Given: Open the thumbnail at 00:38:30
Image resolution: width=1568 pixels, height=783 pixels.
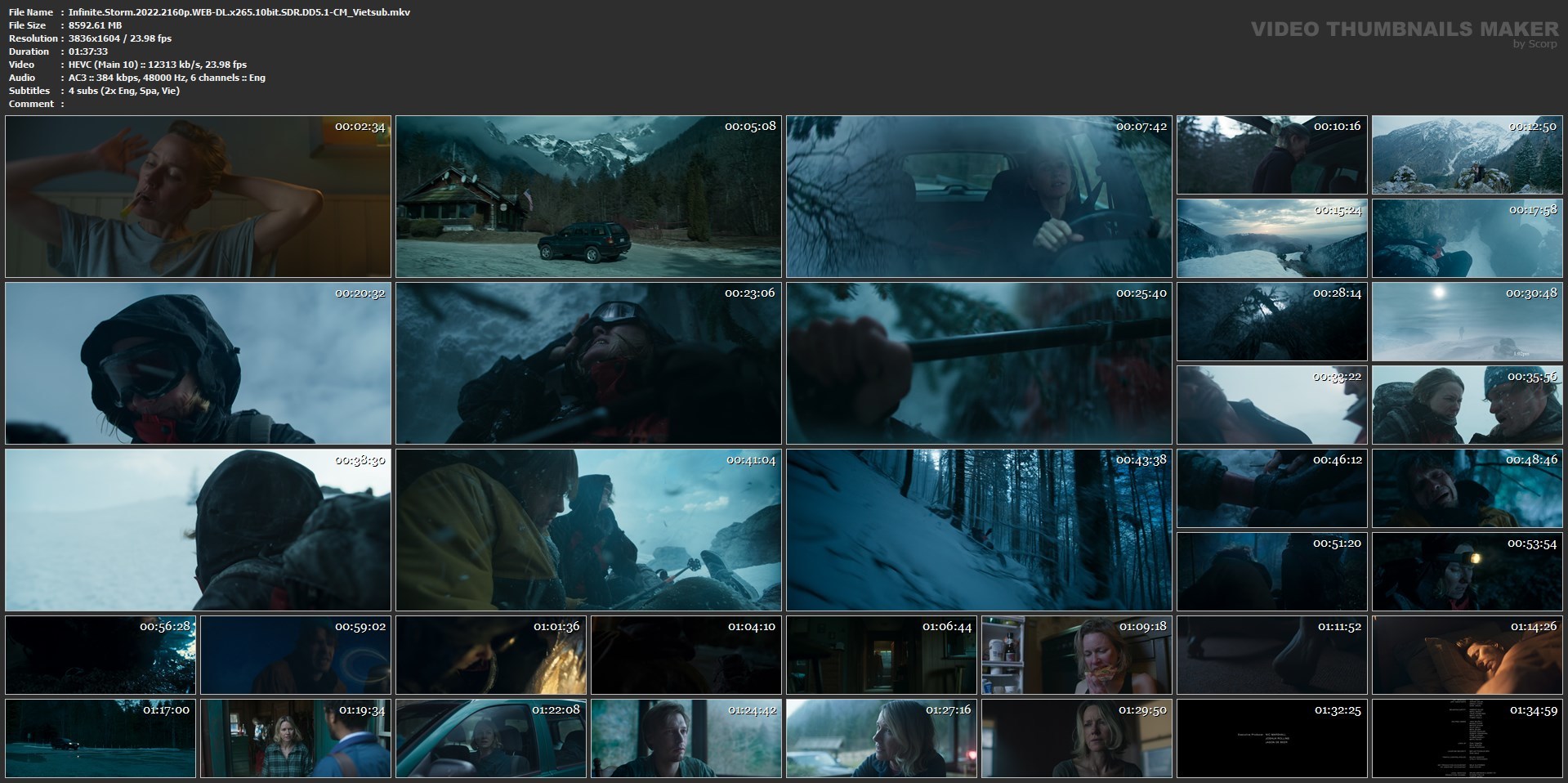Looking at the screenshot, I should point(198,530).
